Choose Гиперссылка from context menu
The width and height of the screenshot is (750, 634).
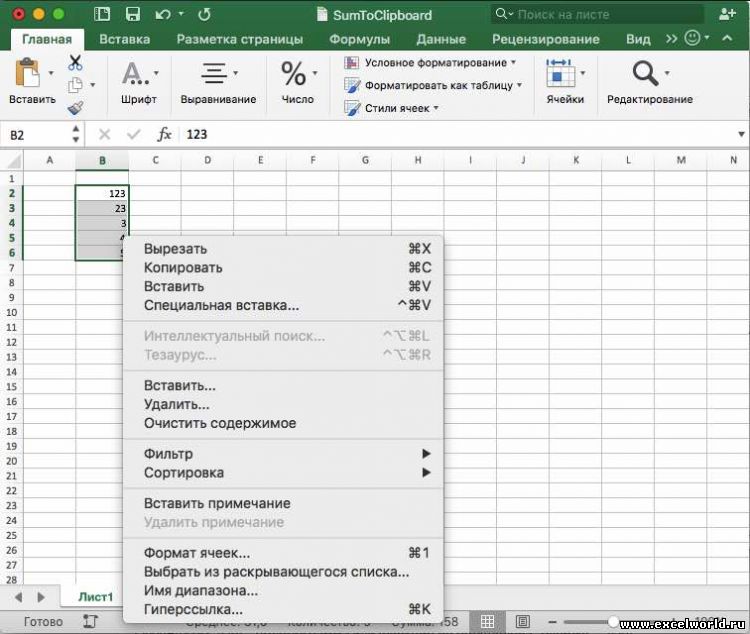(283, 610)
